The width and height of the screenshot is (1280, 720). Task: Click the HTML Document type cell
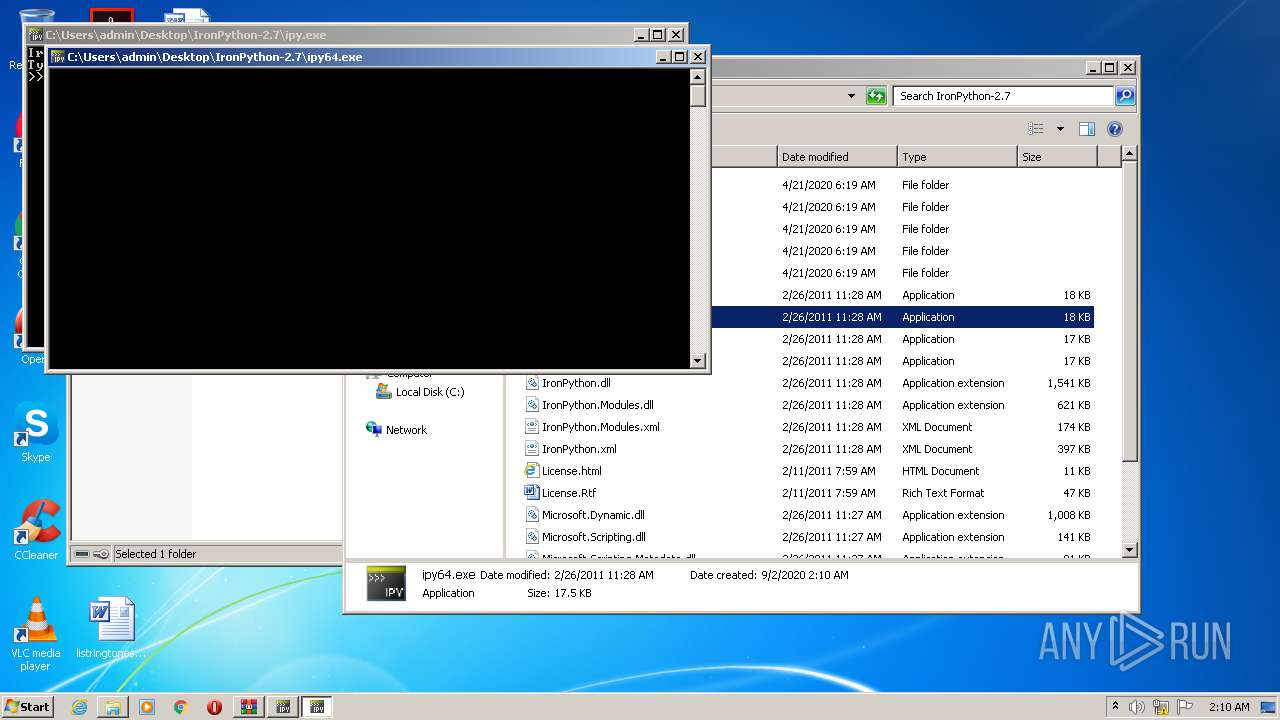940,471
